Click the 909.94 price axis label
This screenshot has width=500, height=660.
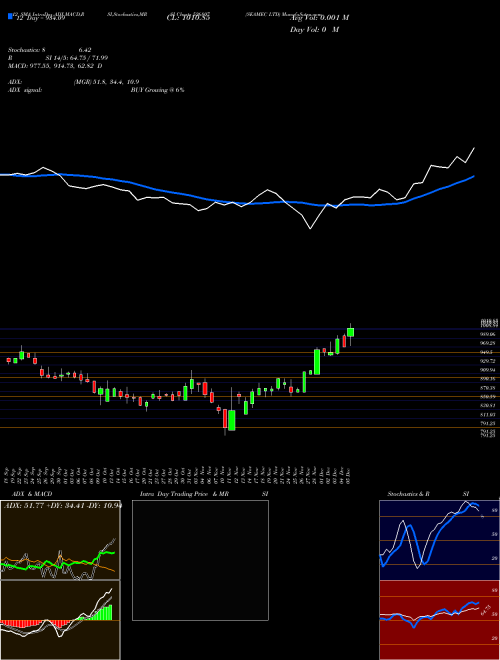point(488,370)
